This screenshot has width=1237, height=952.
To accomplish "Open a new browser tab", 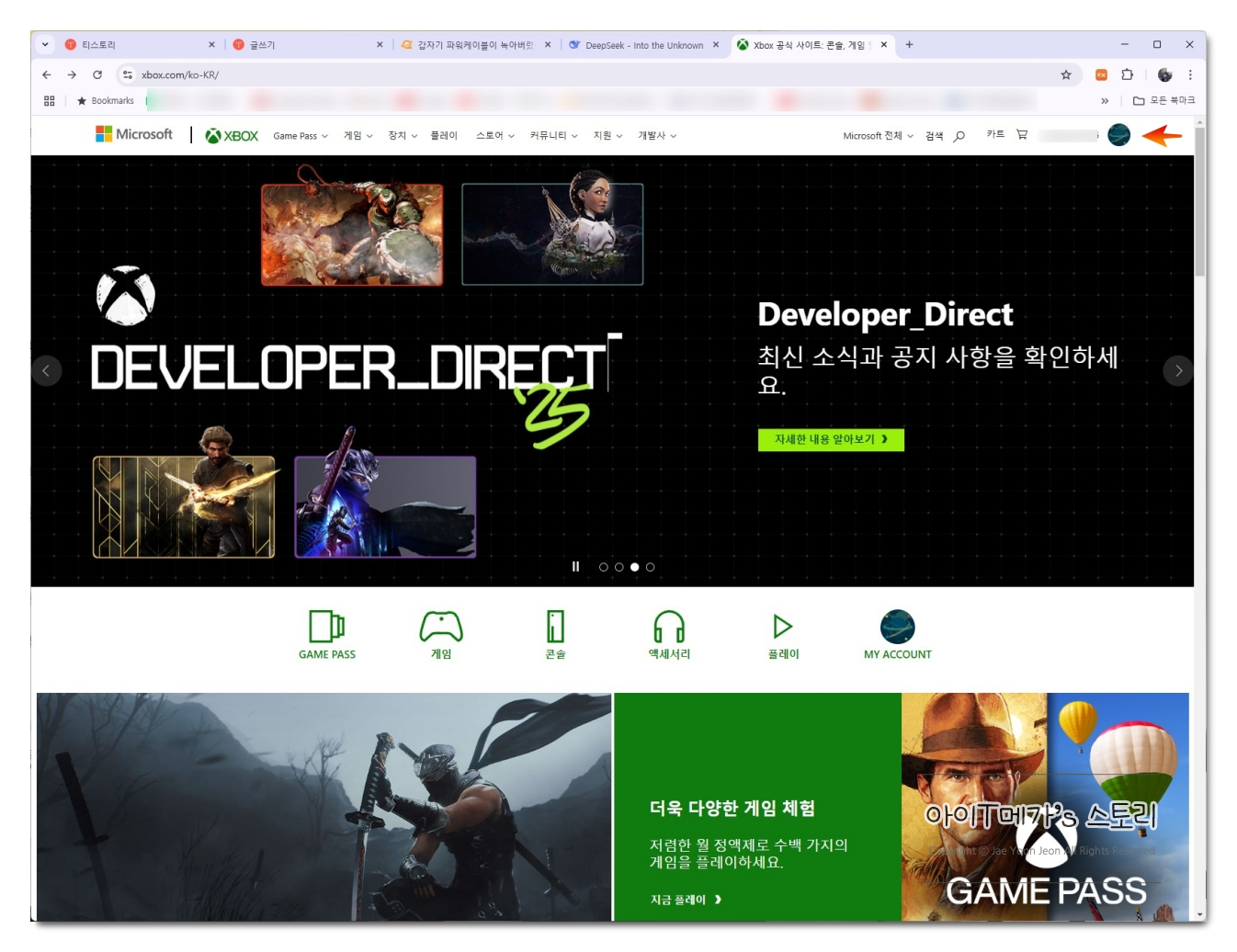I will click(x=910, y=44).
